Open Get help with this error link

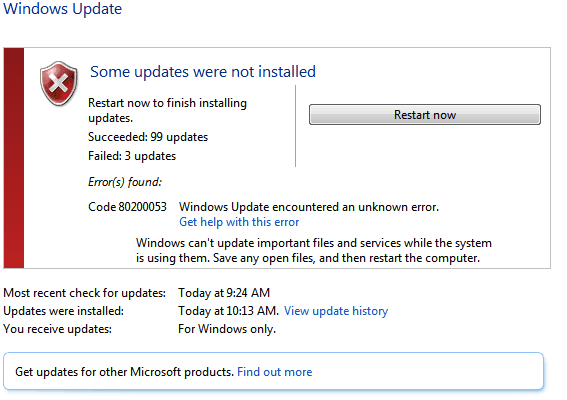239,222
